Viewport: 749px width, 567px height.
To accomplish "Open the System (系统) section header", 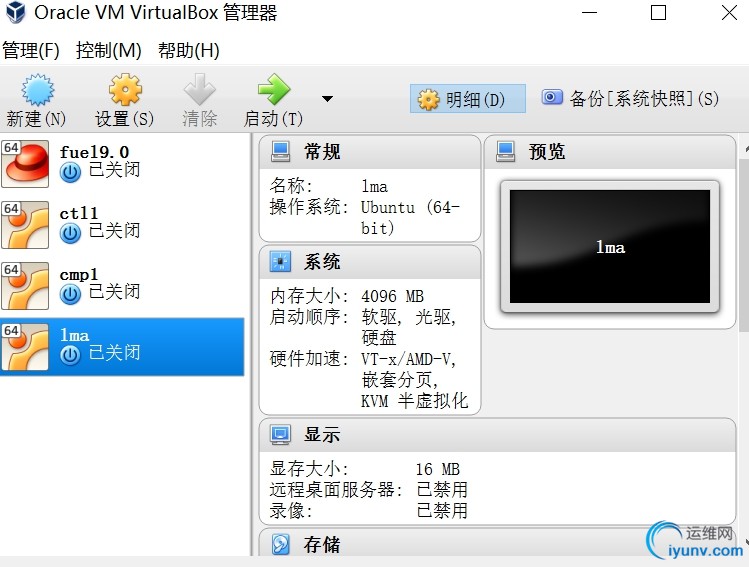I will click(370, 262).
